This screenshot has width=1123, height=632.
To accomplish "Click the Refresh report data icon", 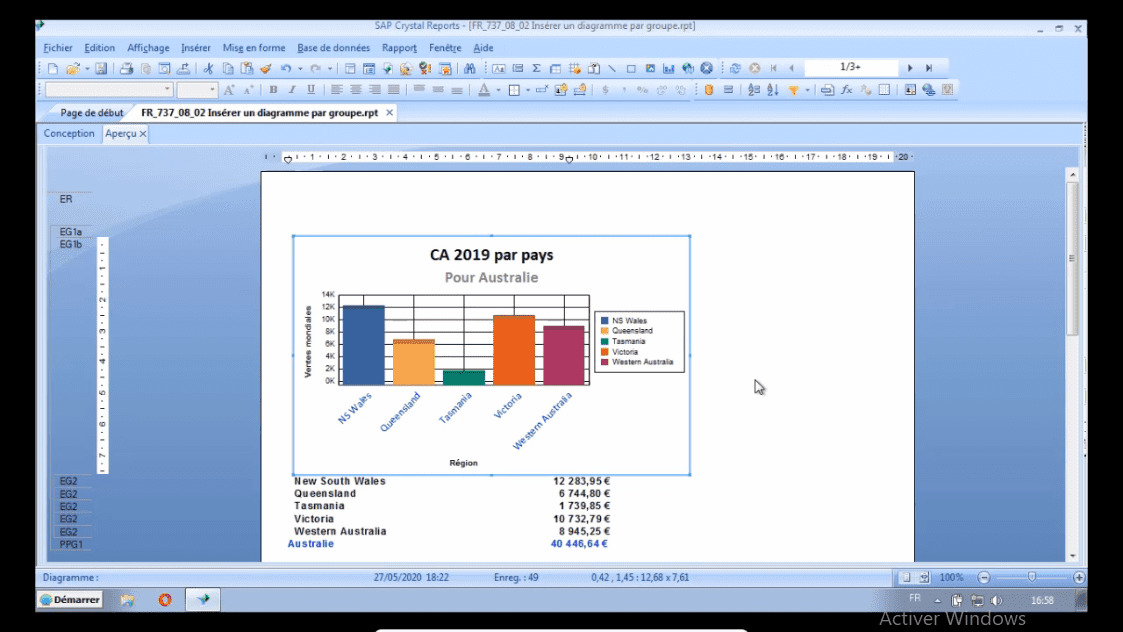I will tap(735, 69).
